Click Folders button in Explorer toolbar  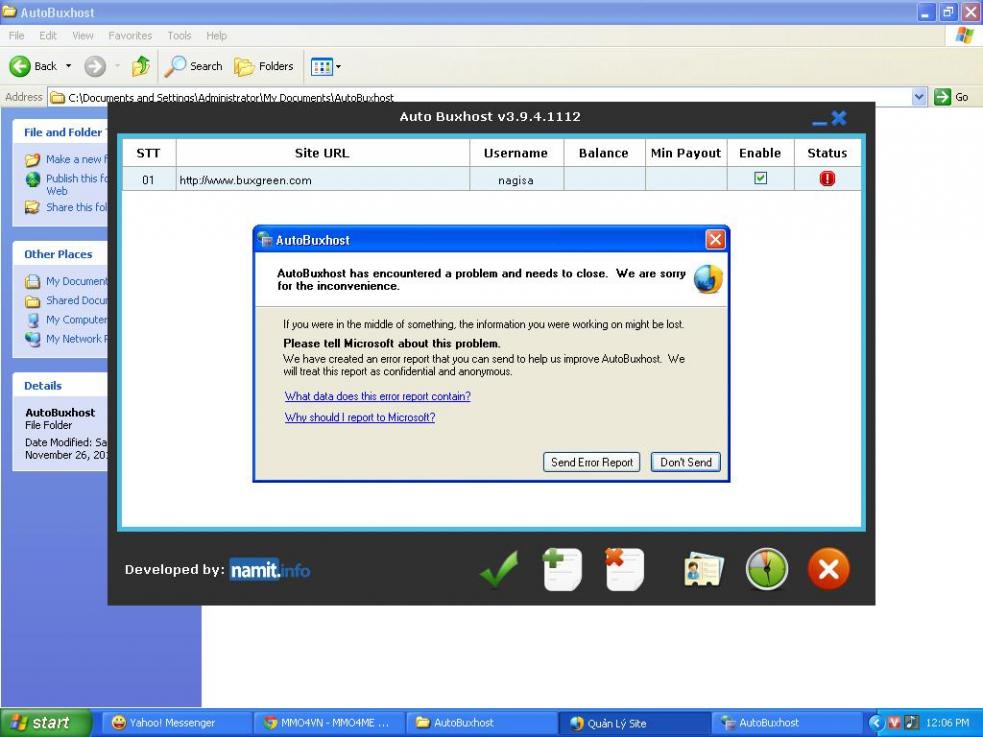[264, 66]
